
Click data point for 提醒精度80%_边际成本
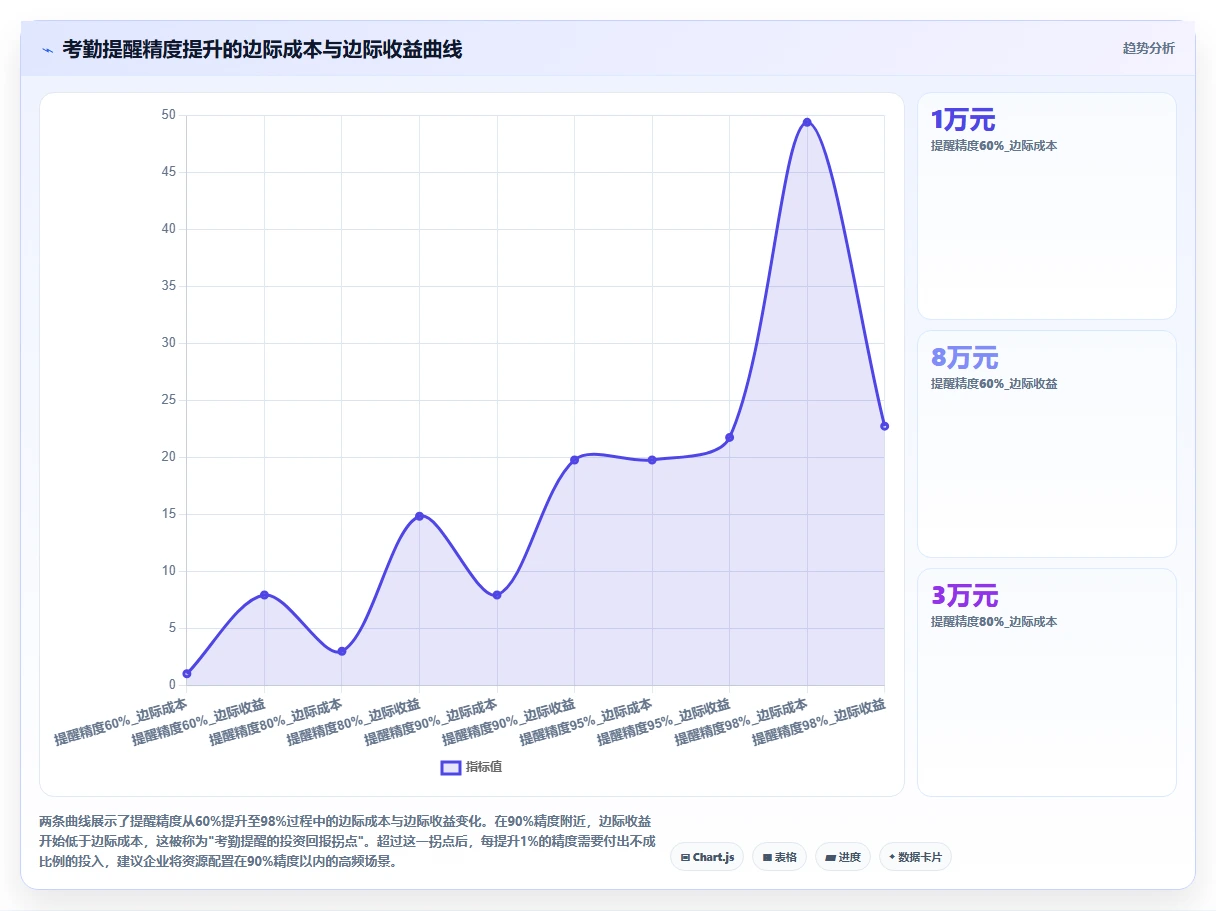tap(342, 651)
